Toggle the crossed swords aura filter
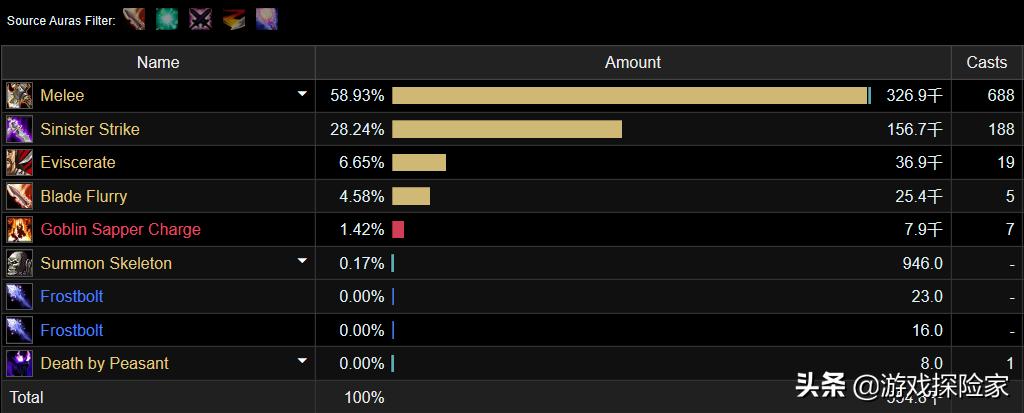This screenshot has height=413, width=1024. (x=200, y=19)
